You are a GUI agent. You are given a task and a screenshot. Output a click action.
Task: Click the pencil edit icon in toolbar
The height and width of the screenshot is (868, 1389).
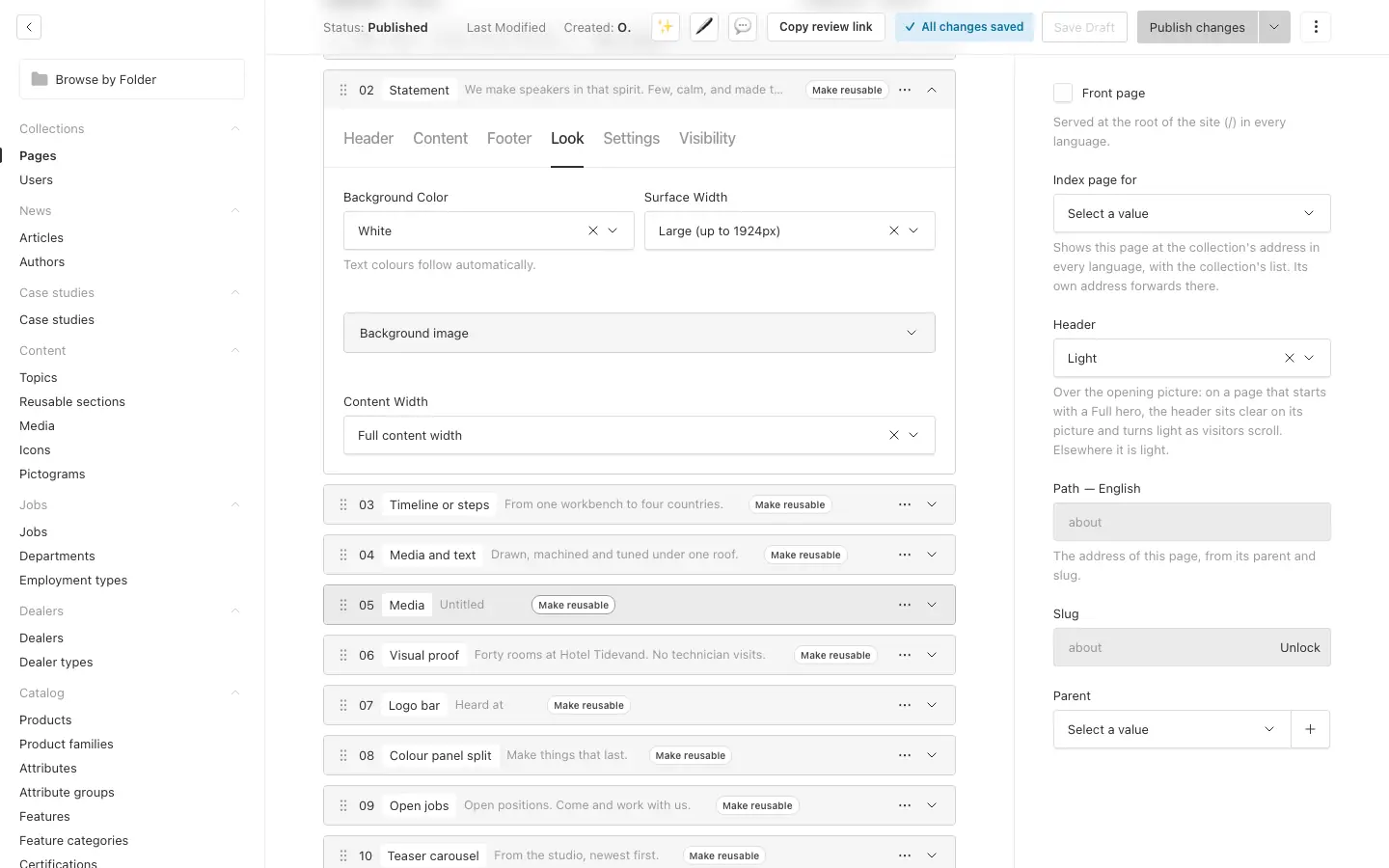click(704, 27)
